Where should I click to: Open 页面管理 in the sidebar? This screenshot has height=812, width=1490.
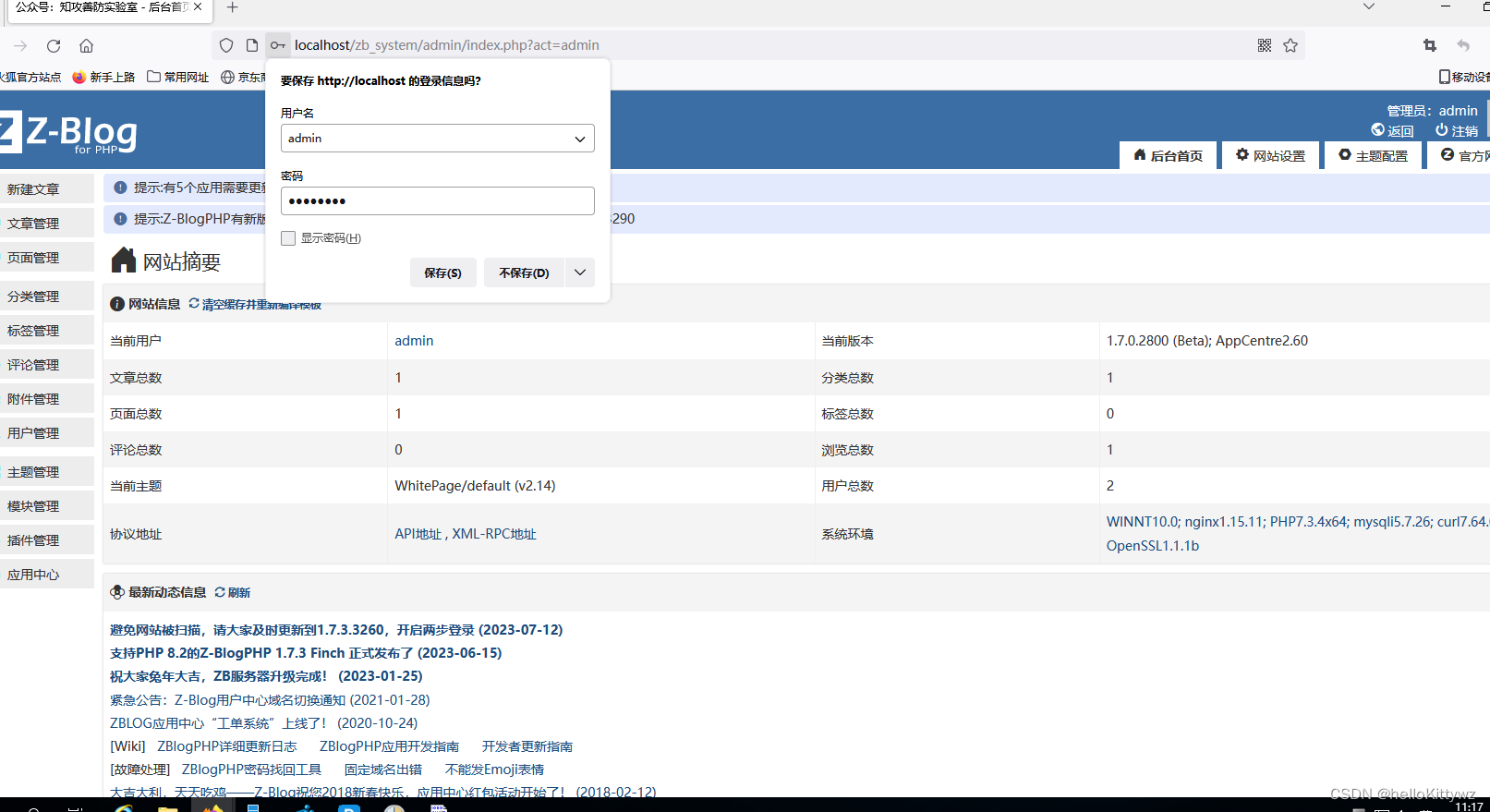(47, 257)
